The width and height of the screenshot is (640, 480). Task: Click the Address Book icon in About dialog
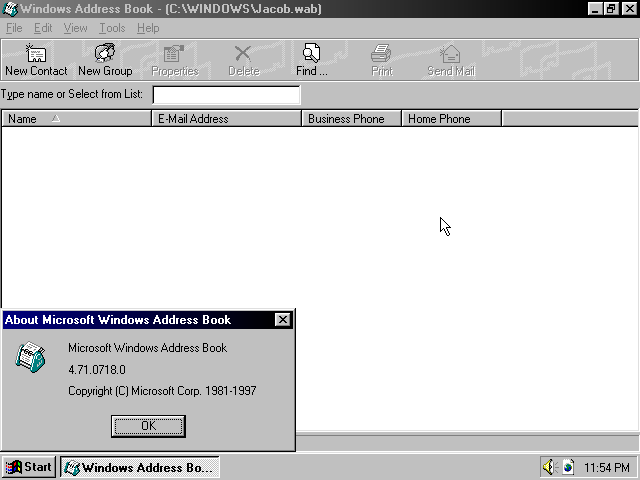[30, 357]
